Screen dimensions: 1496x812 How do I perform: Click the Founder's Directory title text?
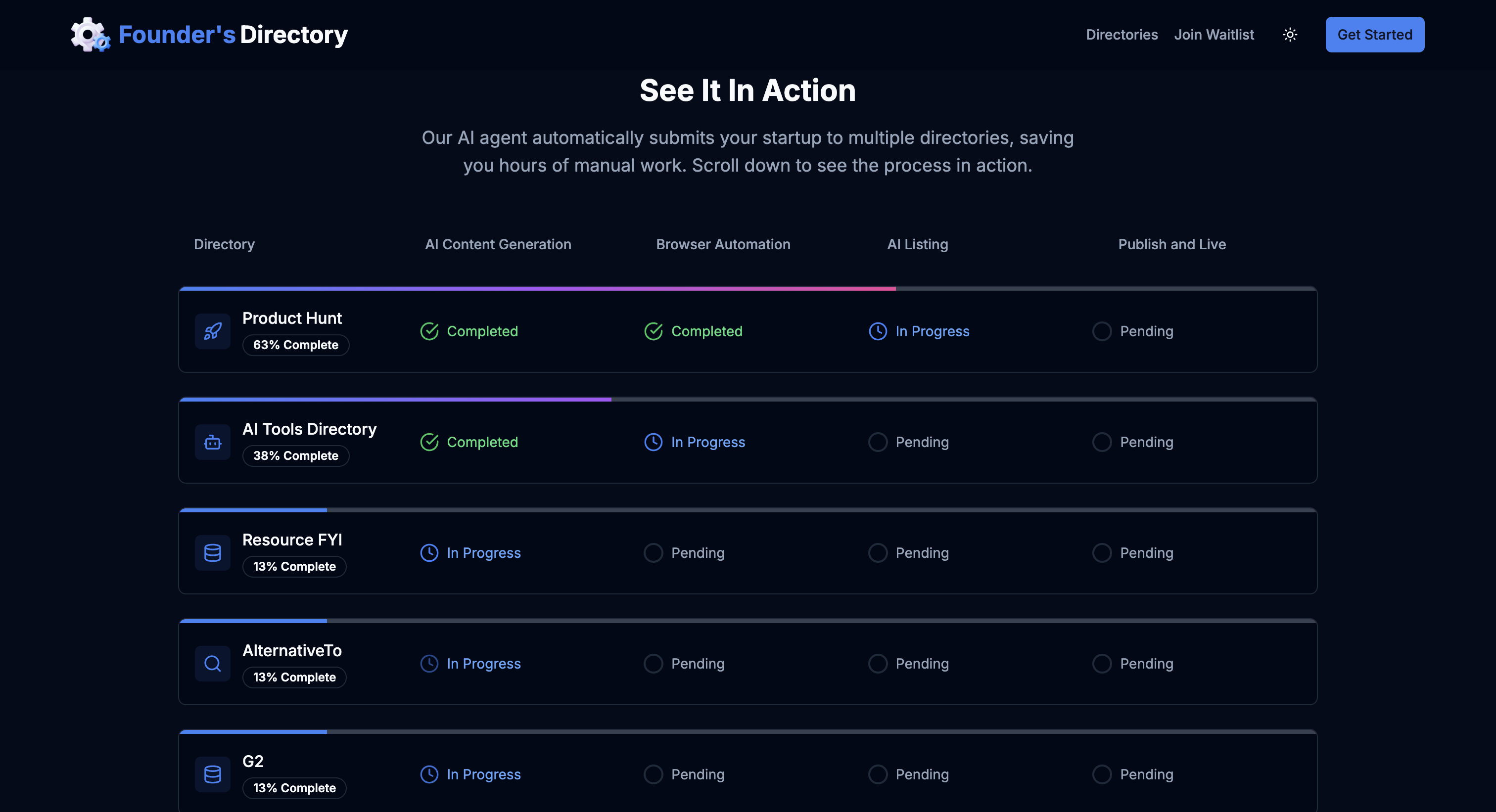point(233,35)
